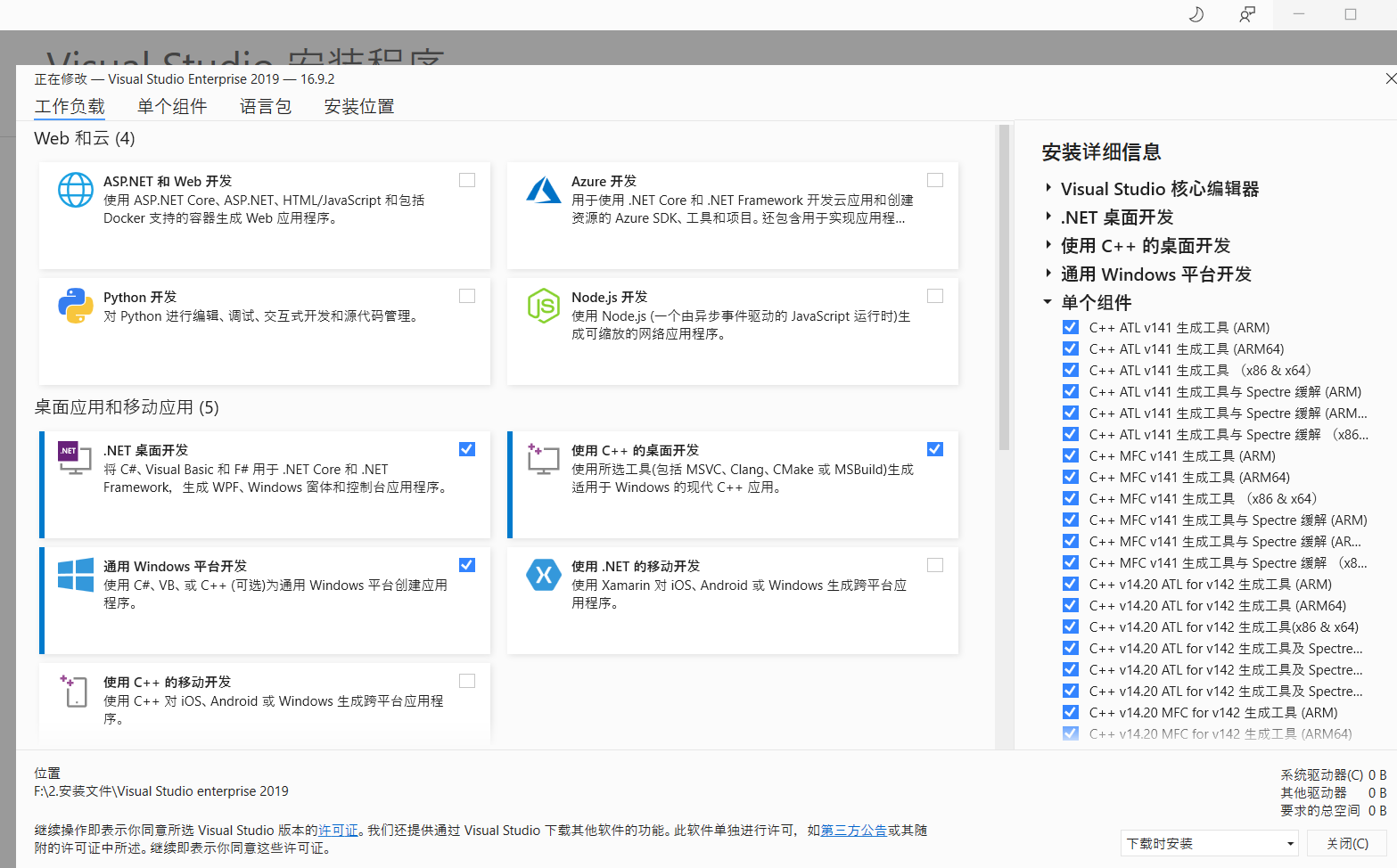Select C++ ATL v141 生成工具 (ARM64) row
Screen dimensions: 1397x868
click(1187, 348)
